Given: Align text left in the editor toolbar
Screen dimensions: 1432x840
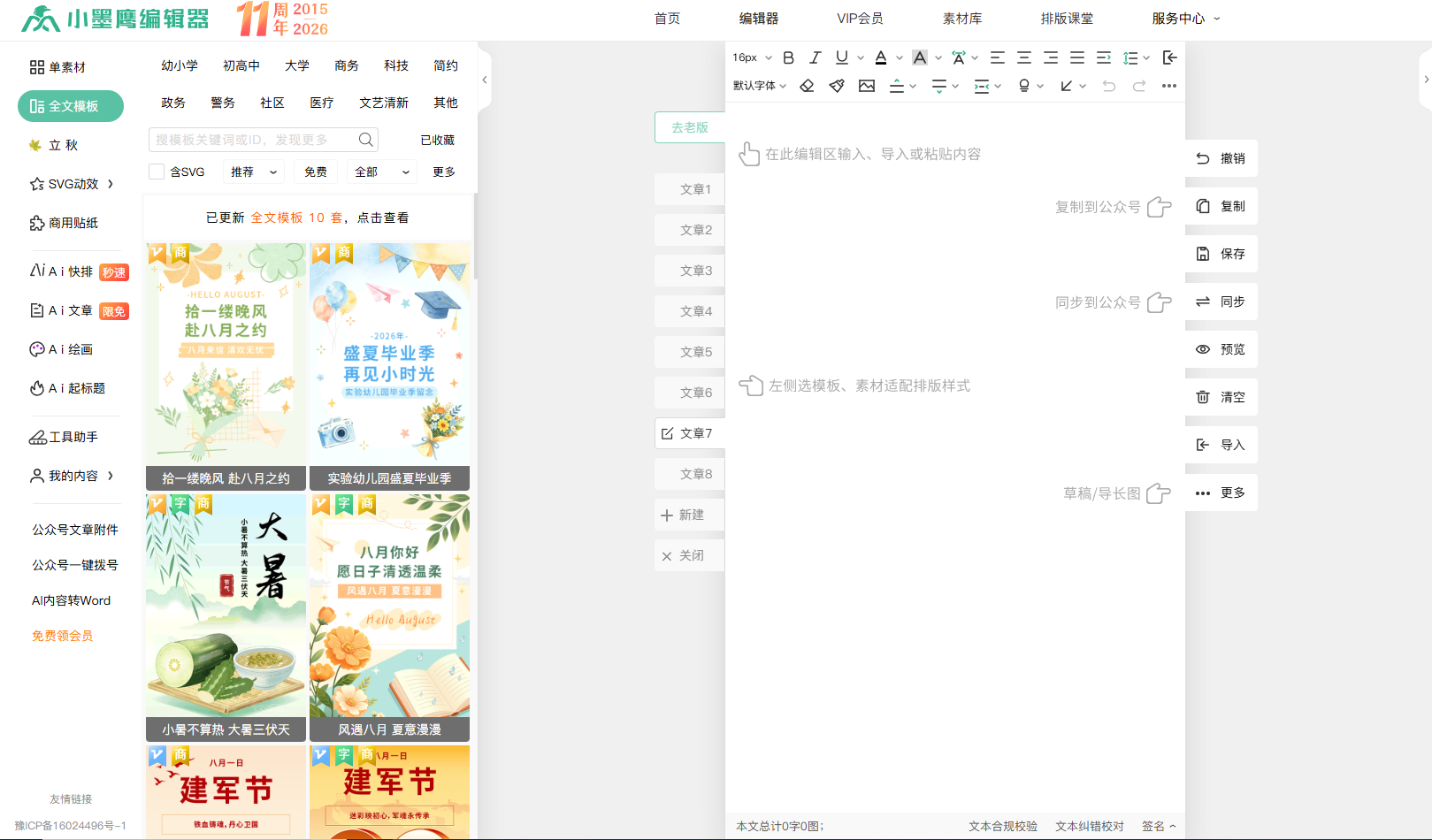Looking at the screenshot, I should click(x=998, y=57).
